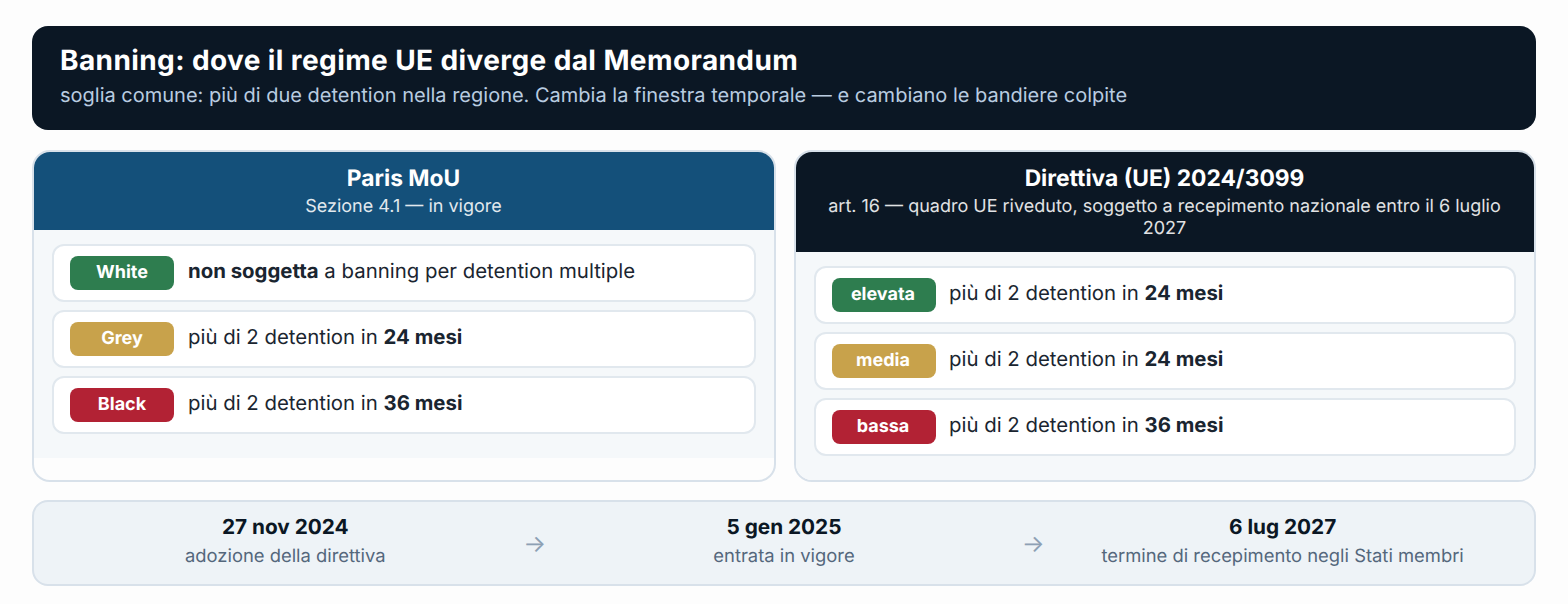Click 'termine di recepimento negli Stati membri'

click(1283, 555)
